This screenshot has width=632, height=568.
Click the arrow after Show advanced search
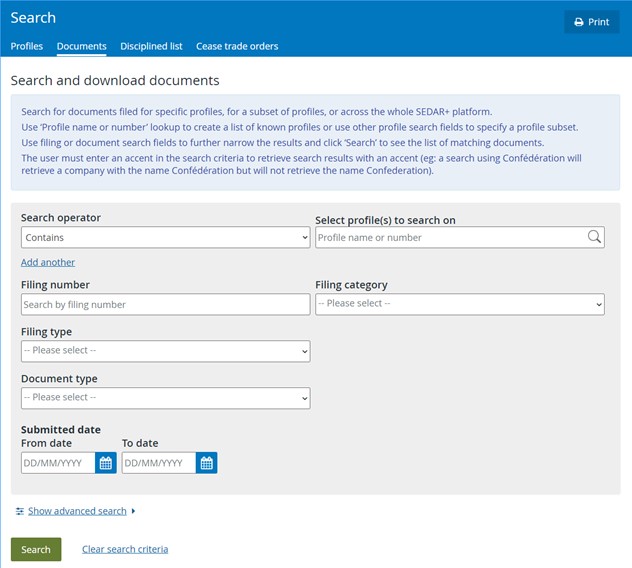133,511
